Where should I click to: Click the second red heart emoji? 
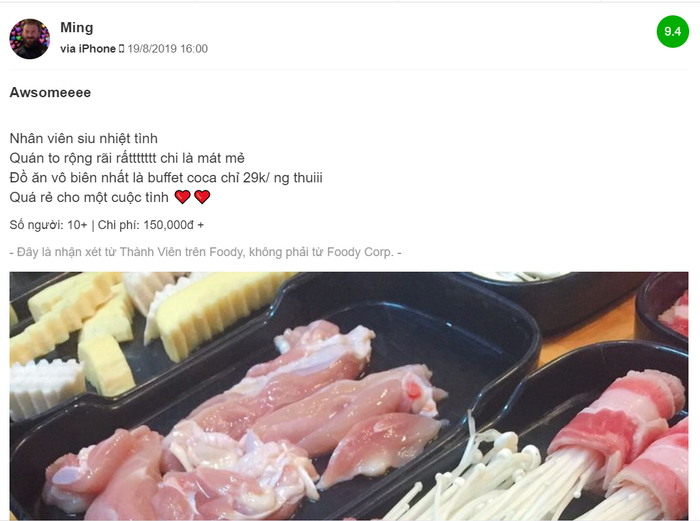[202, 196]
